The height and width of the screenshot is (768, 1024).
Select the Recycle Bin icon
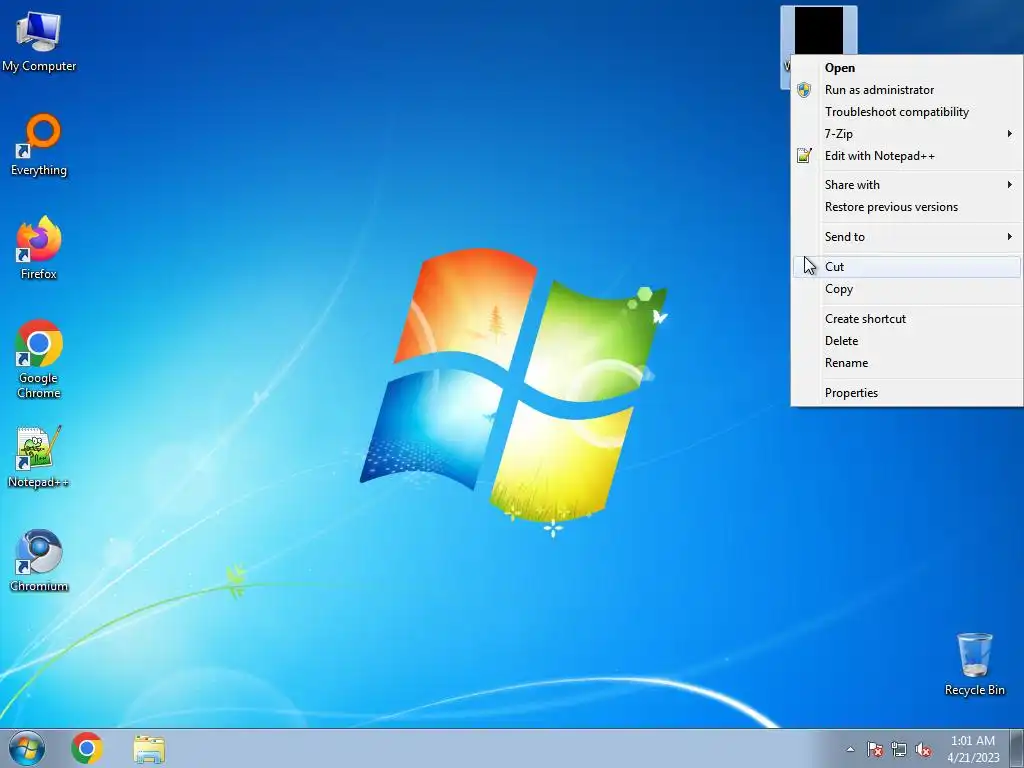click(974, 664)
